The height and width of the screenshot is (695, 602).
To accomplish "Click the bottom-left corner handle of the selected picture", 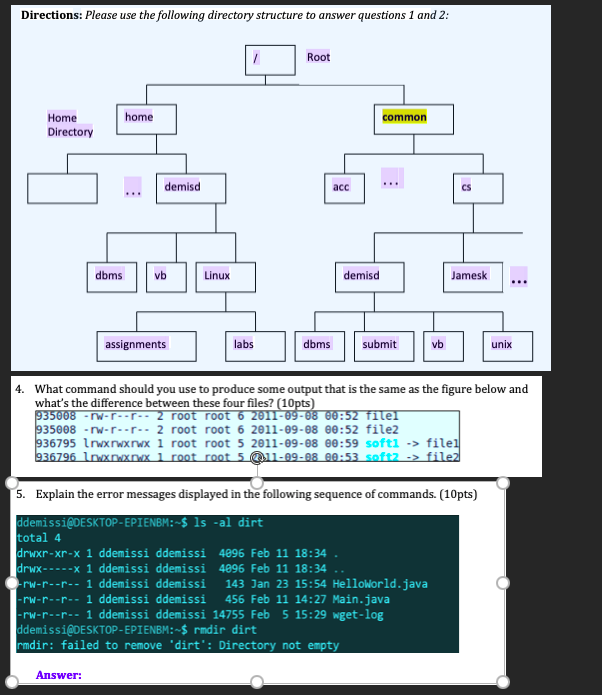I will tap(12, 682).
